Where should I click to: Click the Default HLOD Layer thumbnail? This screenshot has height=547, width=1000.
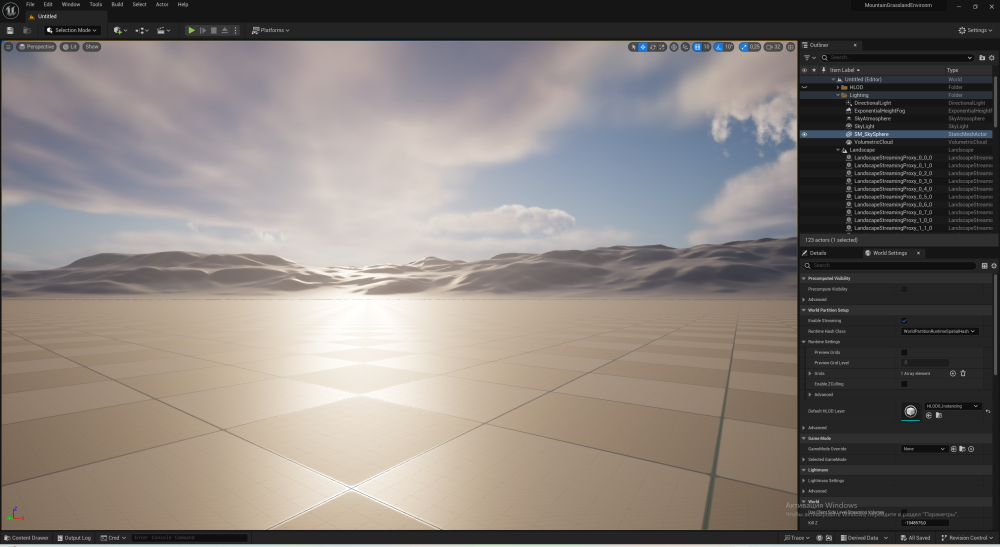coord(910,411)
